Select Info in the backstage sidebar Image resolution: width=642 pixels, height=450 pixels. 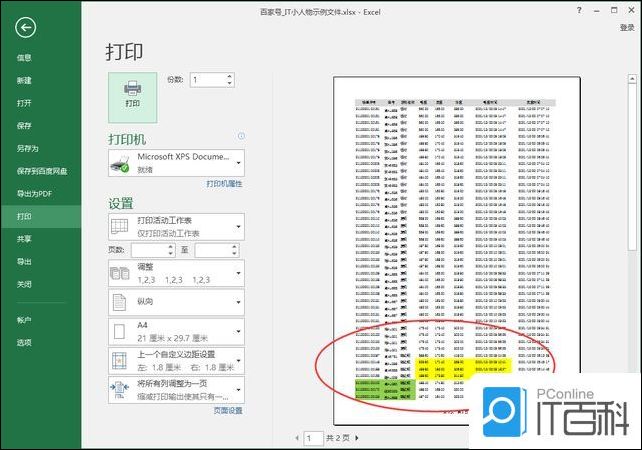tap(24, 58)
